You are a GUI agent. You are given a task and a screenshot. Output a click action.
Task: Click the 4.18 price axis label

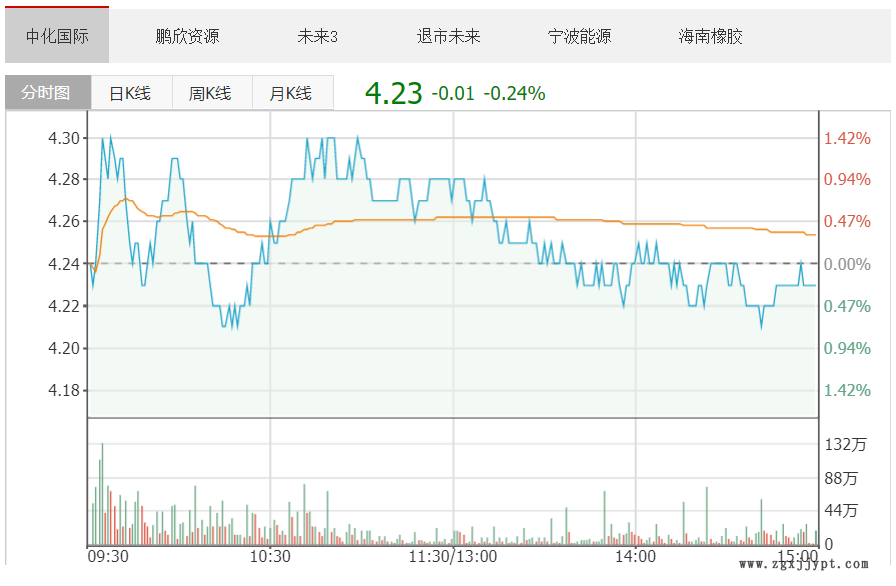point(64,390)
